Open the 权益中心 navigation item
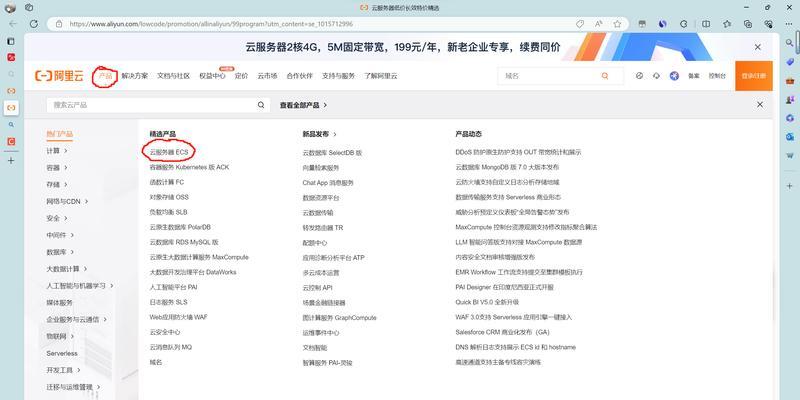Image resolution: width=800 pixels, height=400 pixels. [x=212, y=76]
